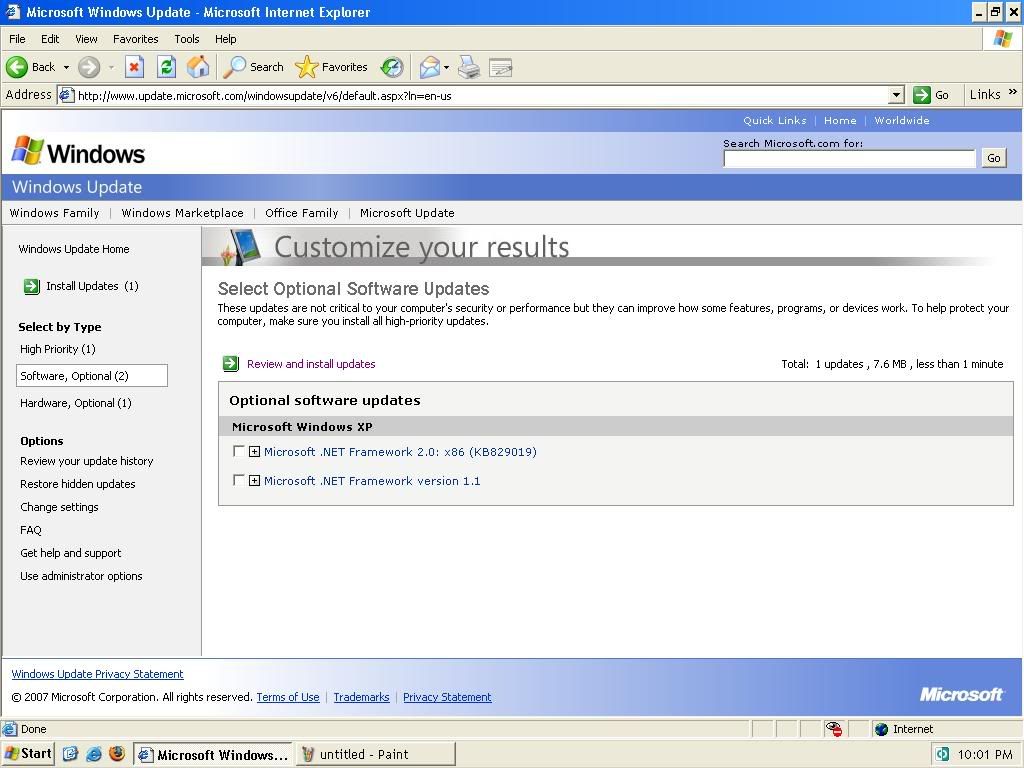Click green arrow icon beside Review and install updates
Image resolution: width=1024 pixels, height=768 pixels.
click(231, 364)
